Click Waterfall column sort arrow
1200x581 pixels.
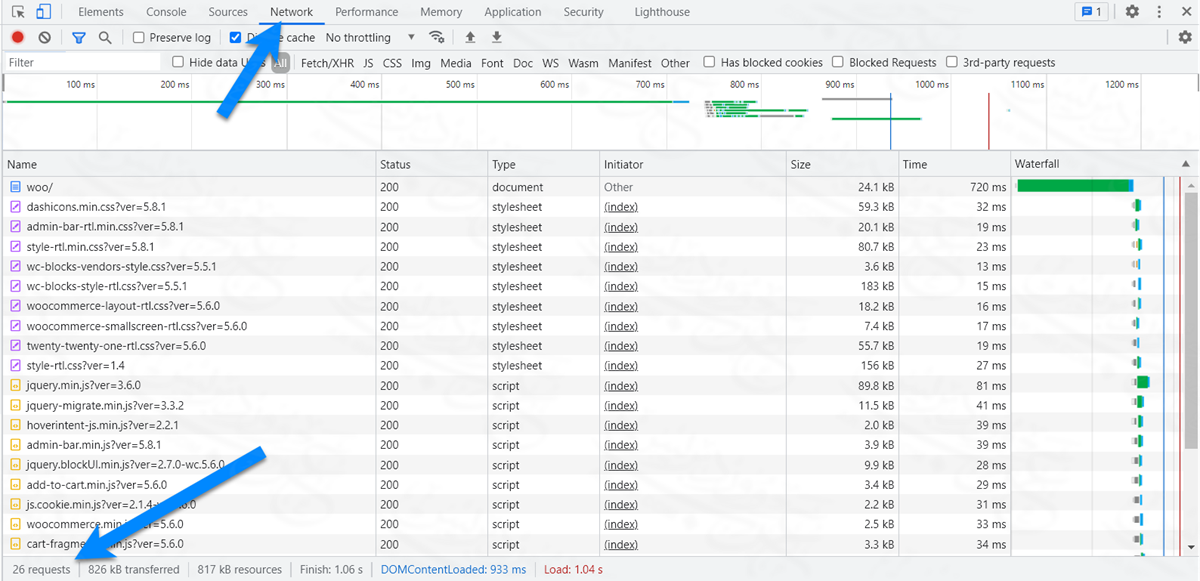coord(1186,164)
